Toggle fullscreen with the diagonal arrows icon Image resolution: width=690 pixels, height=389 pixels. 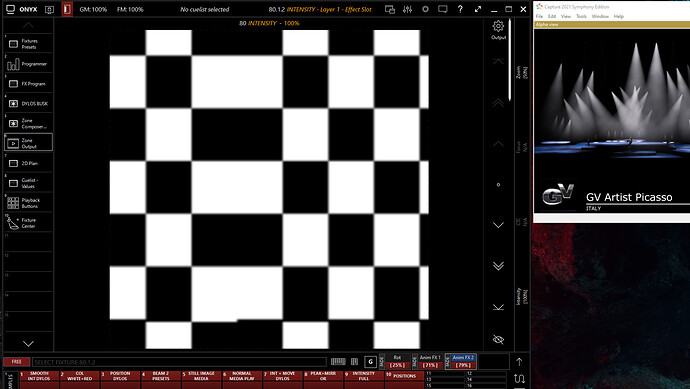pyautogui.click(x=478, y=9)
